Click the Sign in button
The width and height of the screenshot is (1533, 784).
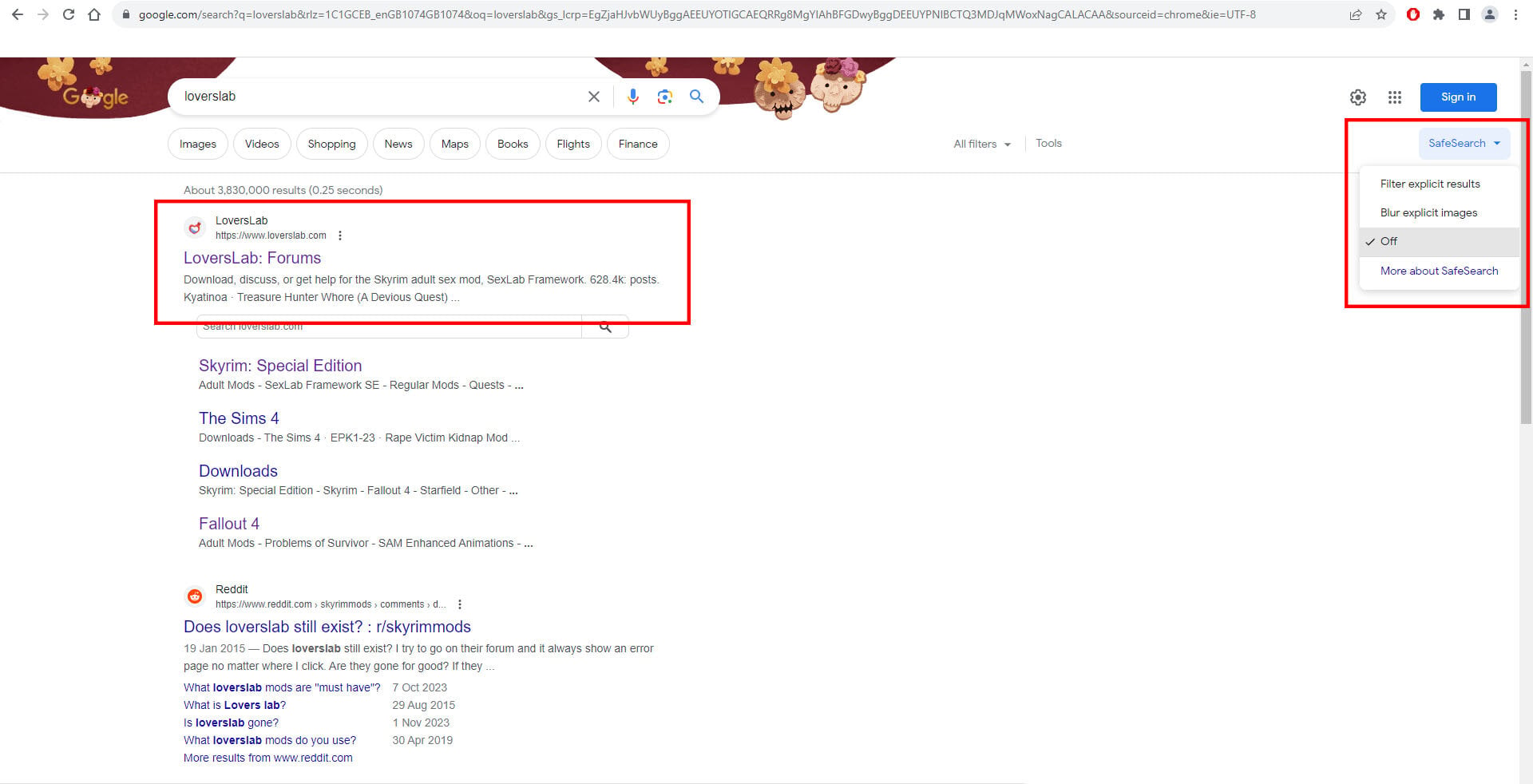[1458, 97]
